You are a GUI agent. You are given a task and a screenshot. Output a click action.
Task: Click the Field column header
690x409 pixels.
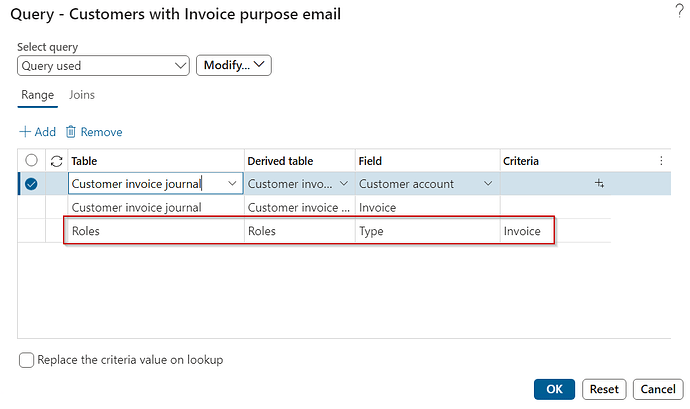coord(427,161)
